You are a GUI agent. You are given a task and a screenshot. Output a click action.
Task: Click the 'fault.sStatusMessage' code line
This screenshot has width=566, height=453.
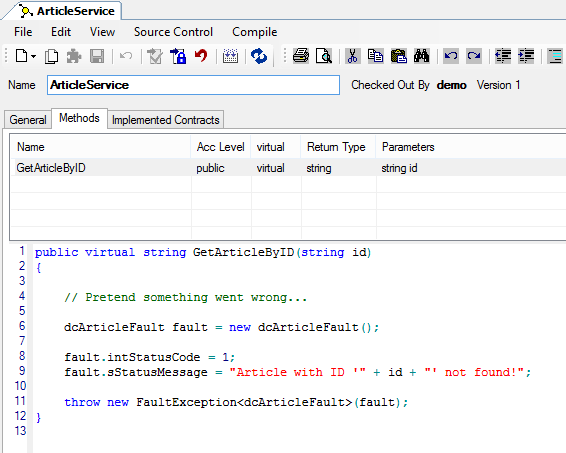pos(298,372)
